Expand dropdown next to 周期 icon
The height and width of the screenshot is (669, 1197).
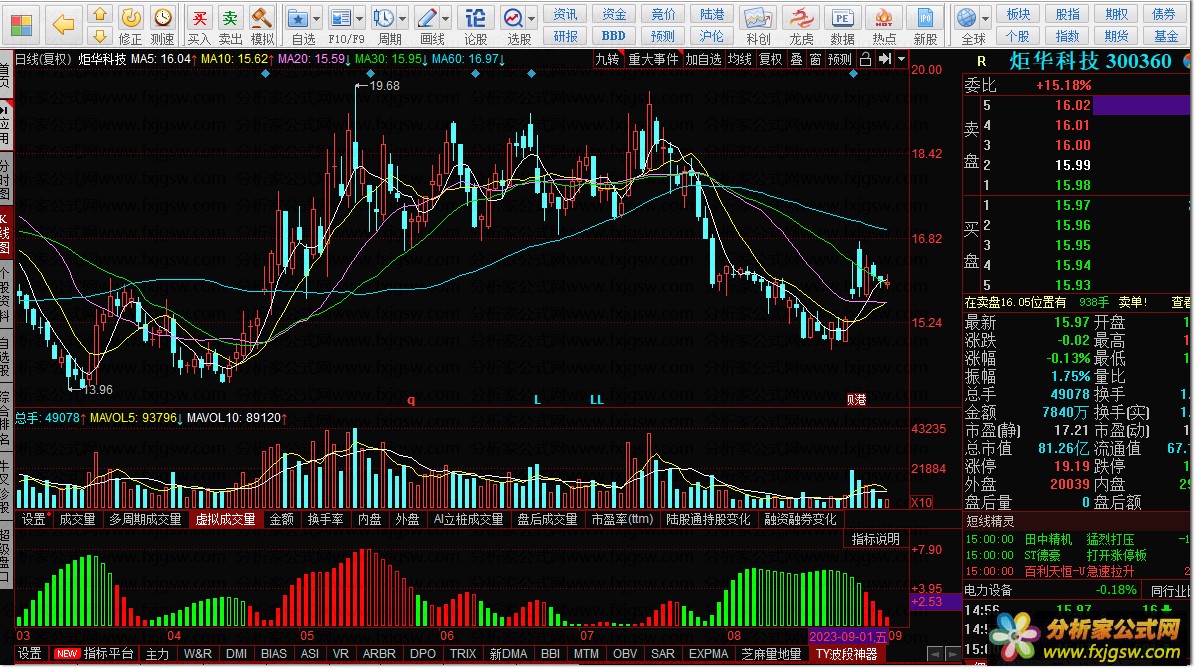(x=402, y=18)
